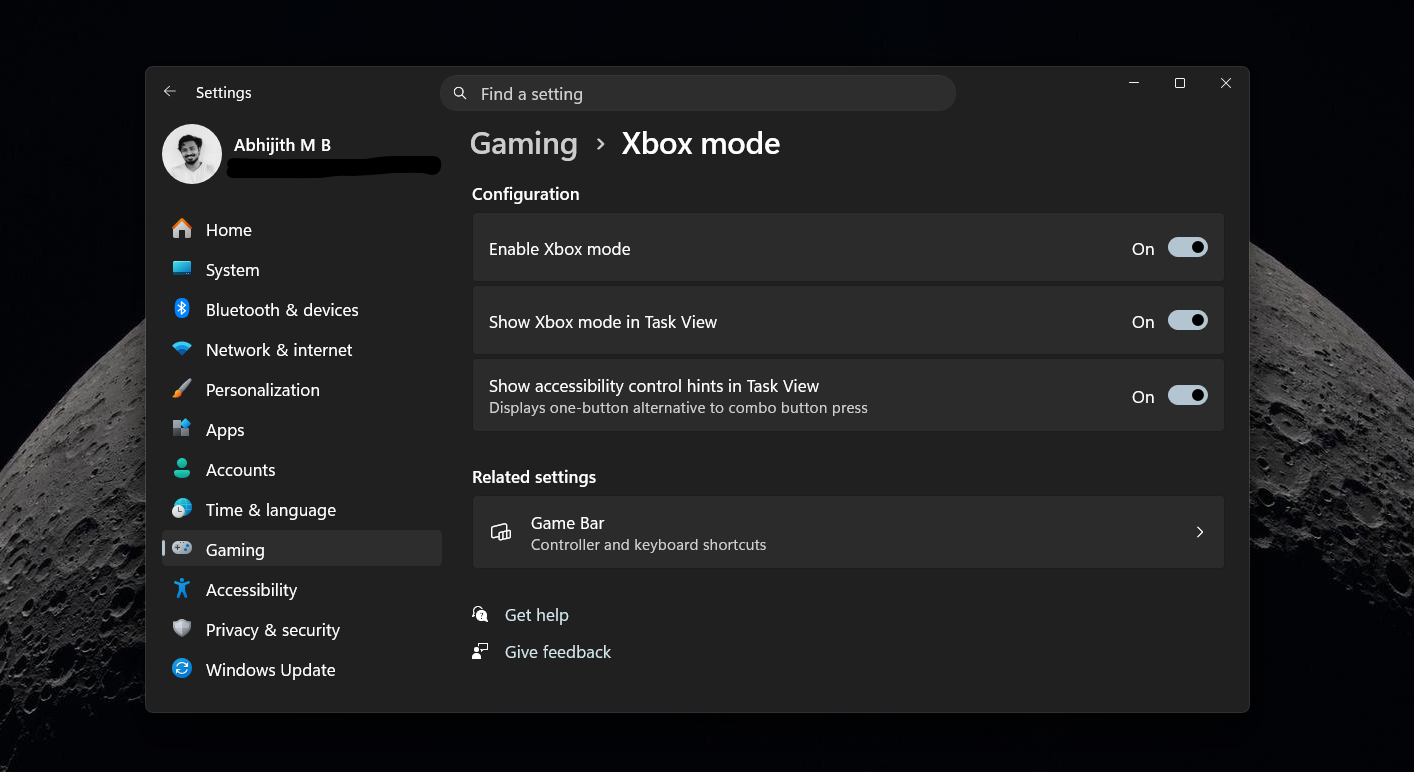The width and height of the screenshot is (1414, 772).
Task: Click the Privacy shield icon
Action: (x=182, y=629)
